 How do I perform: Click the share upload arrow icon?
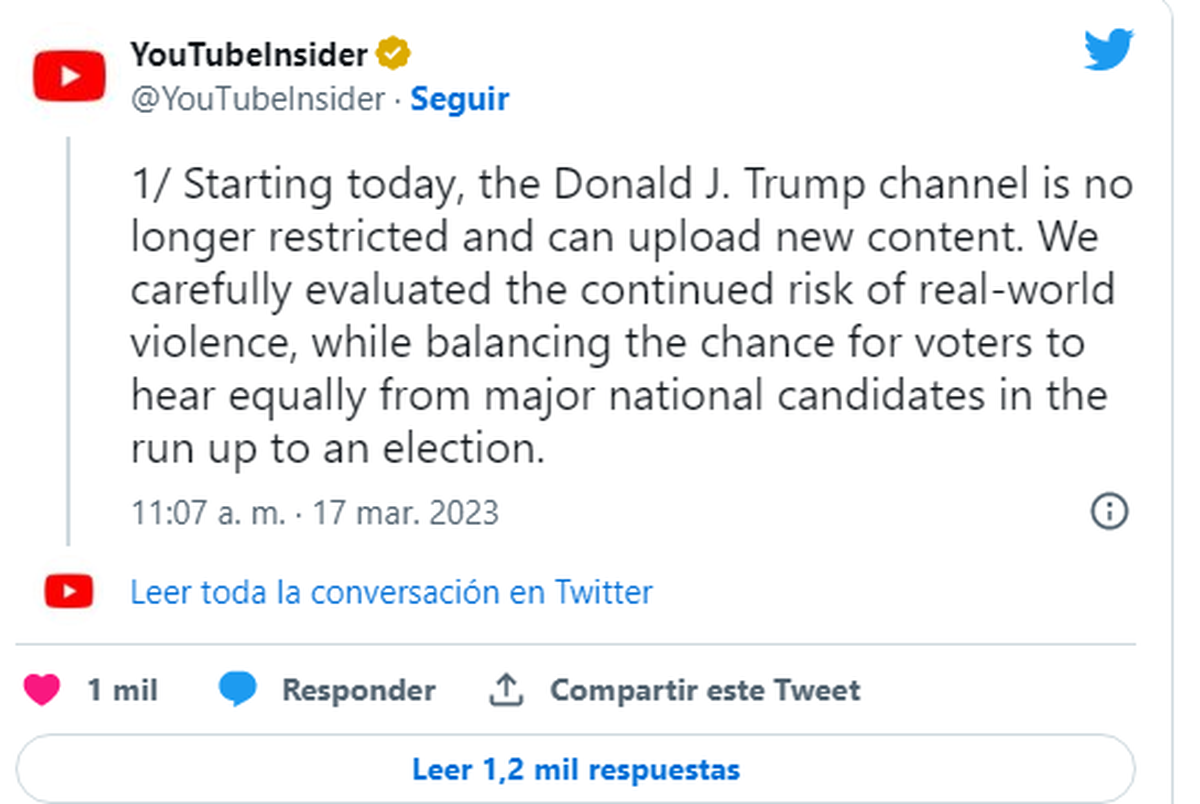click(507, 690)
